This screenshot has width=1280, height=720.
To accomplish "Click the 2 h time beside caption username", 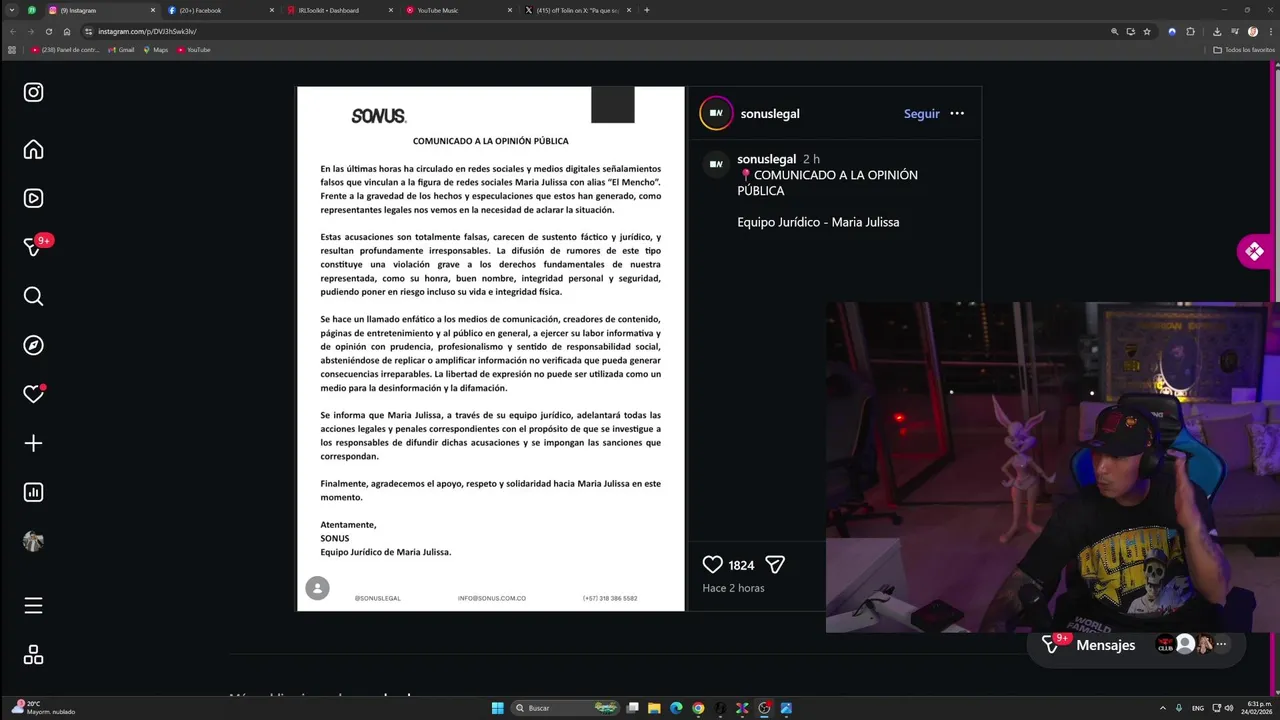I will [x=811, y=159].
